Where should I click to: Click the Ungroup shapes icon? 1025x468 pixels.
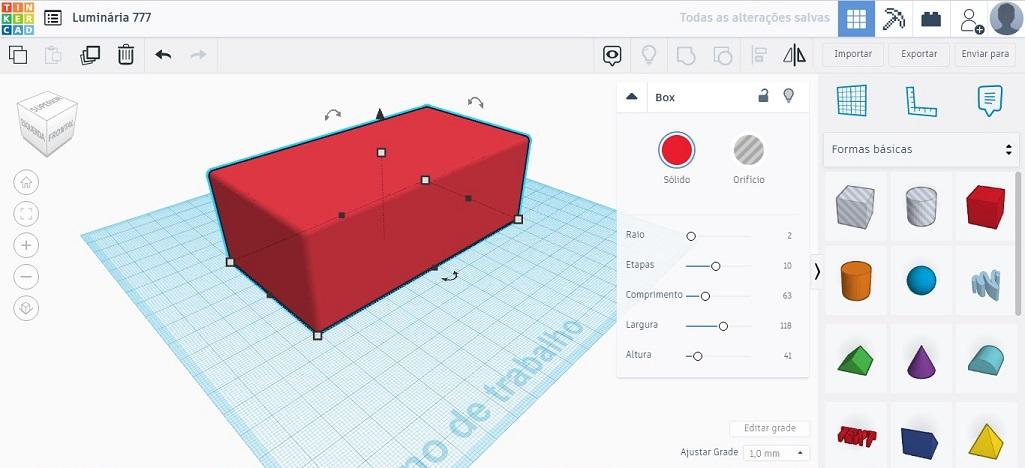(x=722, y=56)
